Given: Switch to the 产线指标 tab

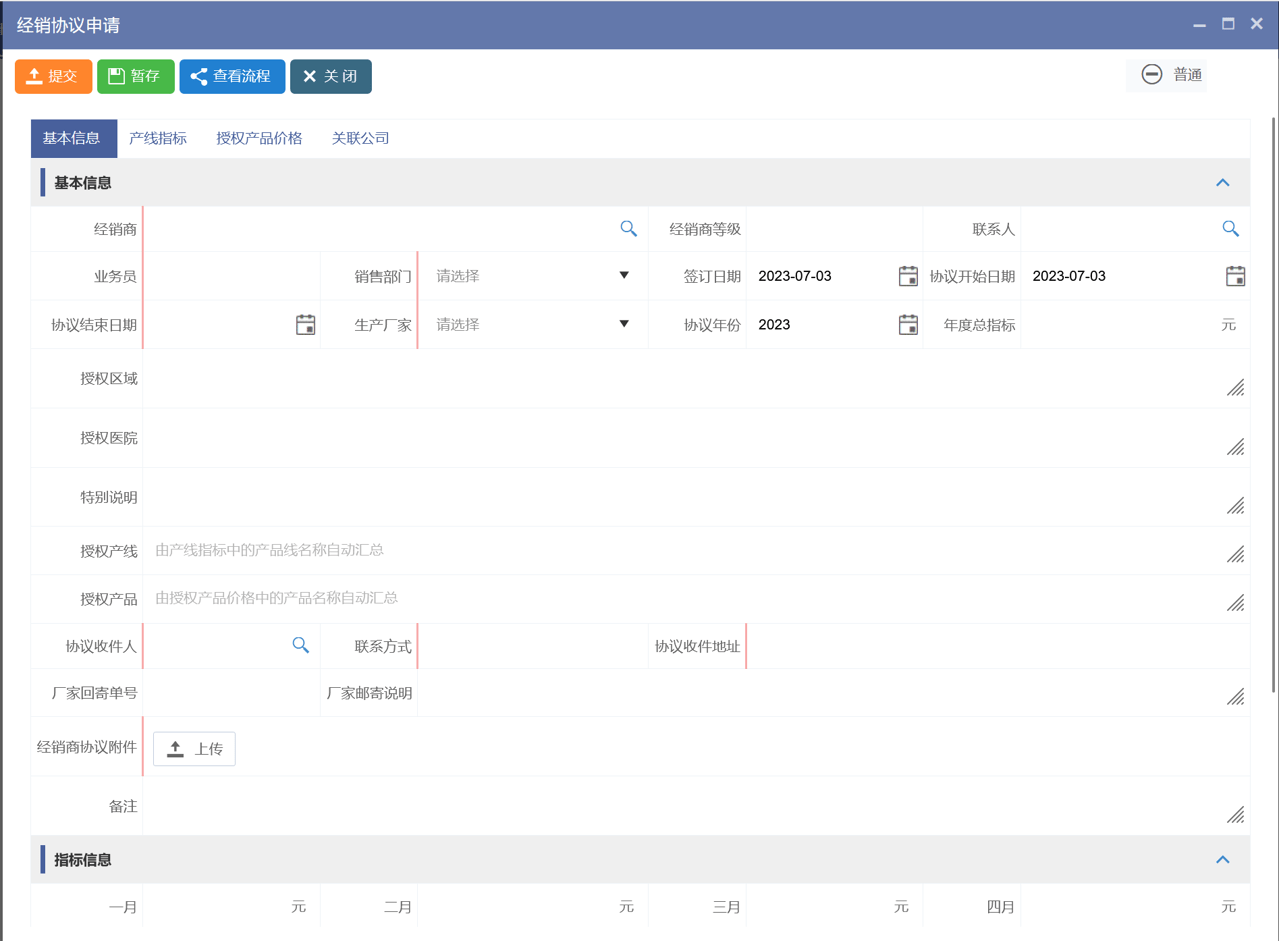Looking at the screenshot, I should tap(158, 138).
